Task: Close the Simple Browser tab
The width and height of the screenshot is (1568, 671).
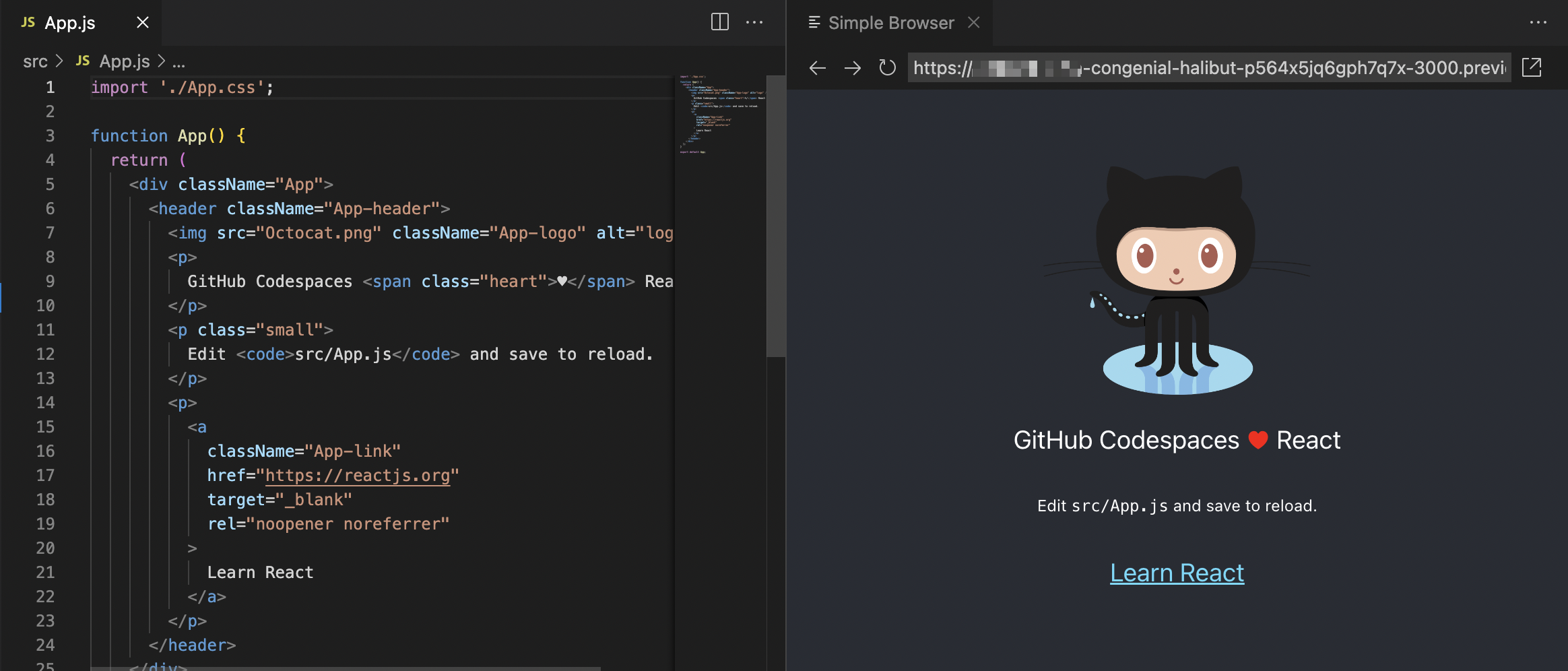Action: click(x=973, y=23)
